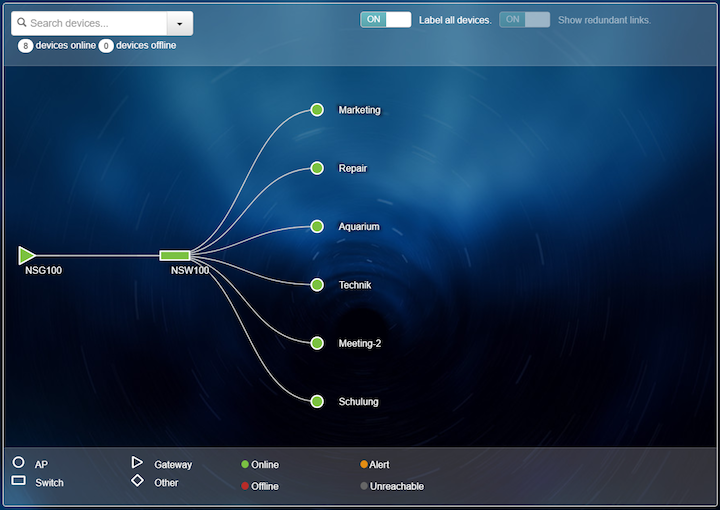Viewport: 720px width, 510px height.
Task: Click the Gateway legend triangle icon
Action: pyautogui.click(x=137, y=463)
